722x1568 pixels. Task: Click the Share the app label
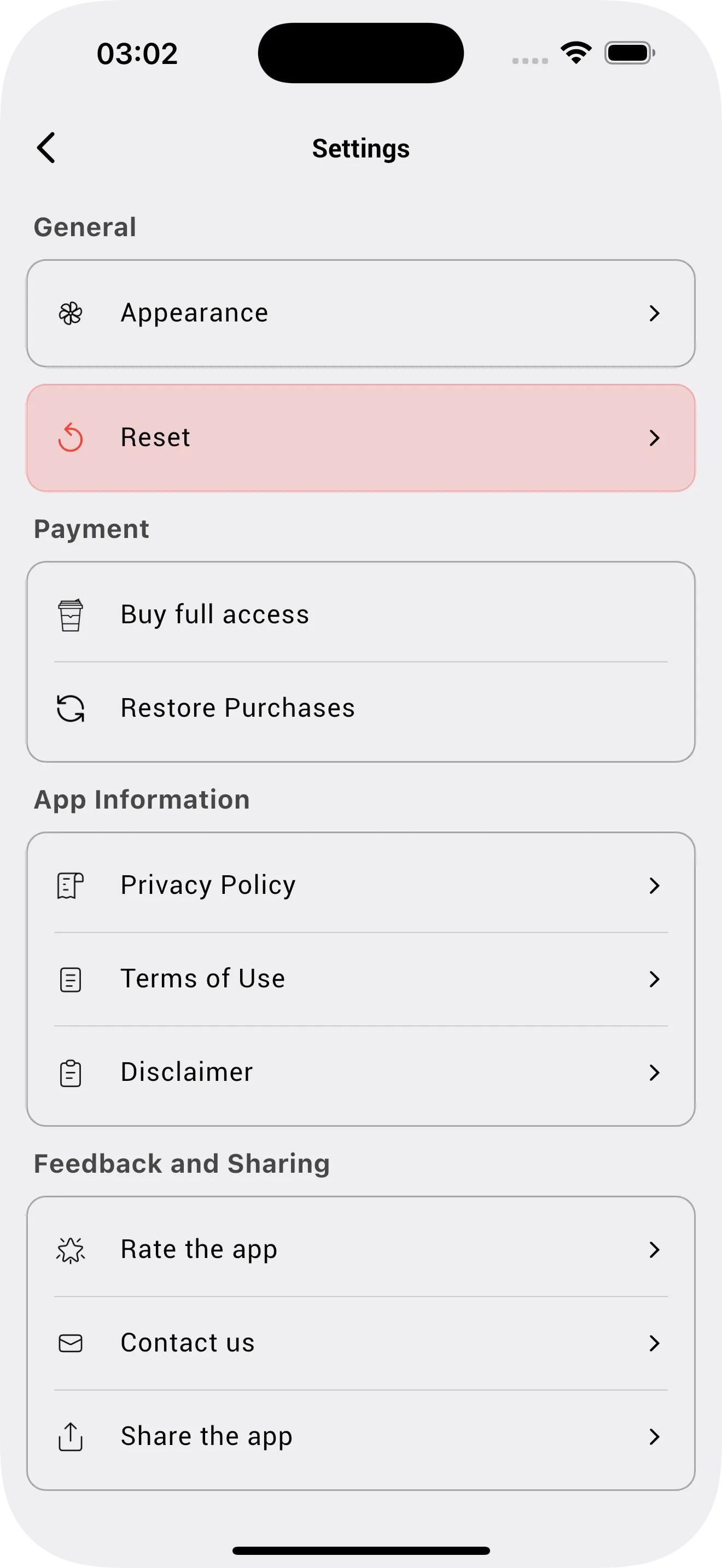206,1437
